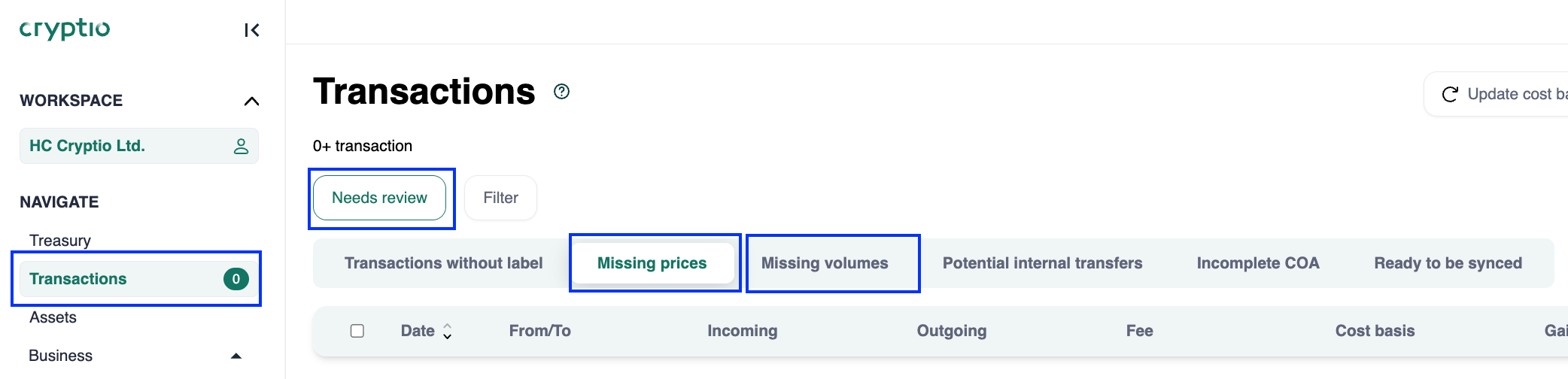Click the Needs review button
The image size is (1568, 379).
click(x=379, y=198)
